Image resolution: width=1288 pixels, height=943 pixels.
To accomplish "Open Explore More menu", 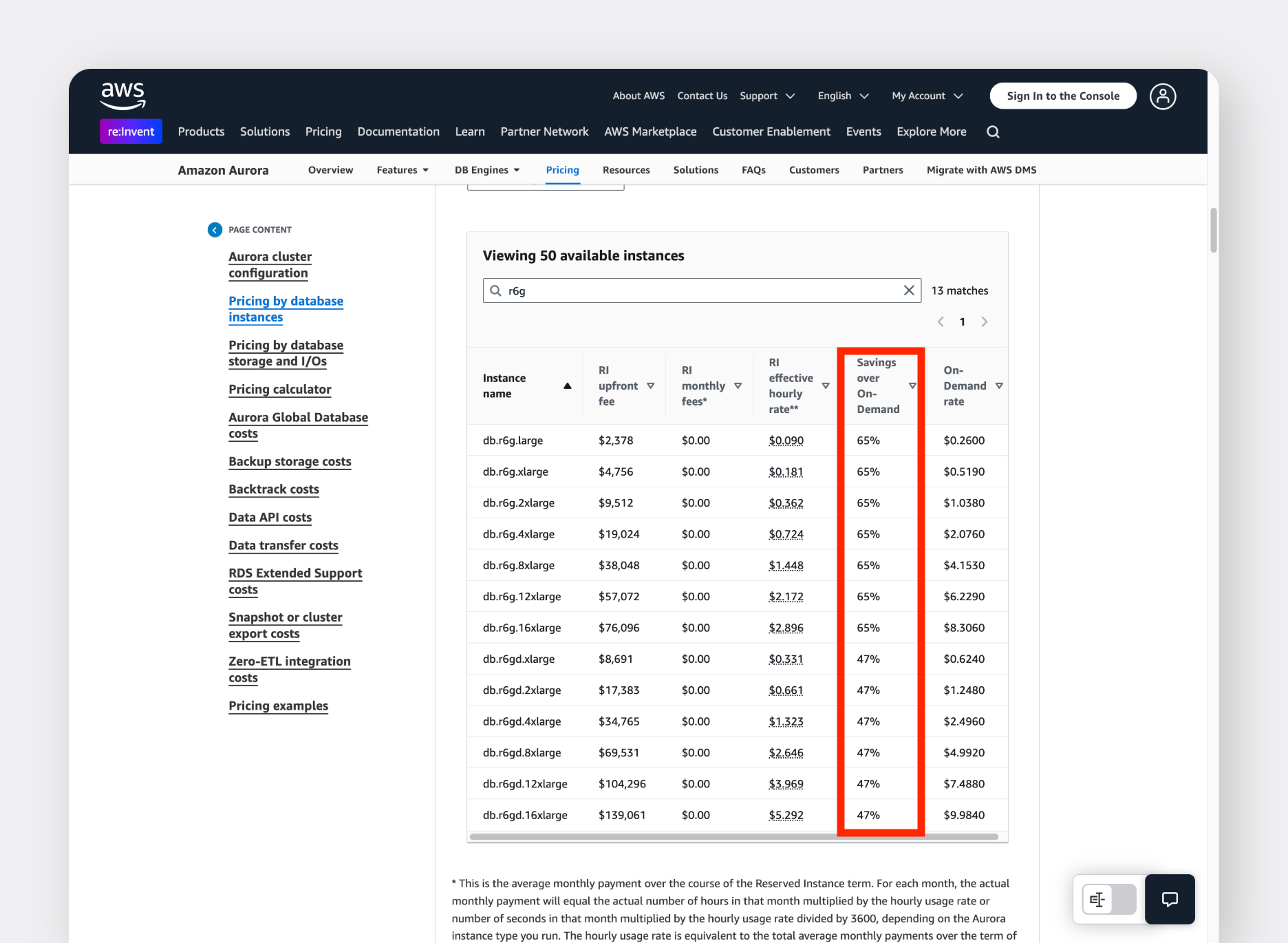I will coord(932,131).
